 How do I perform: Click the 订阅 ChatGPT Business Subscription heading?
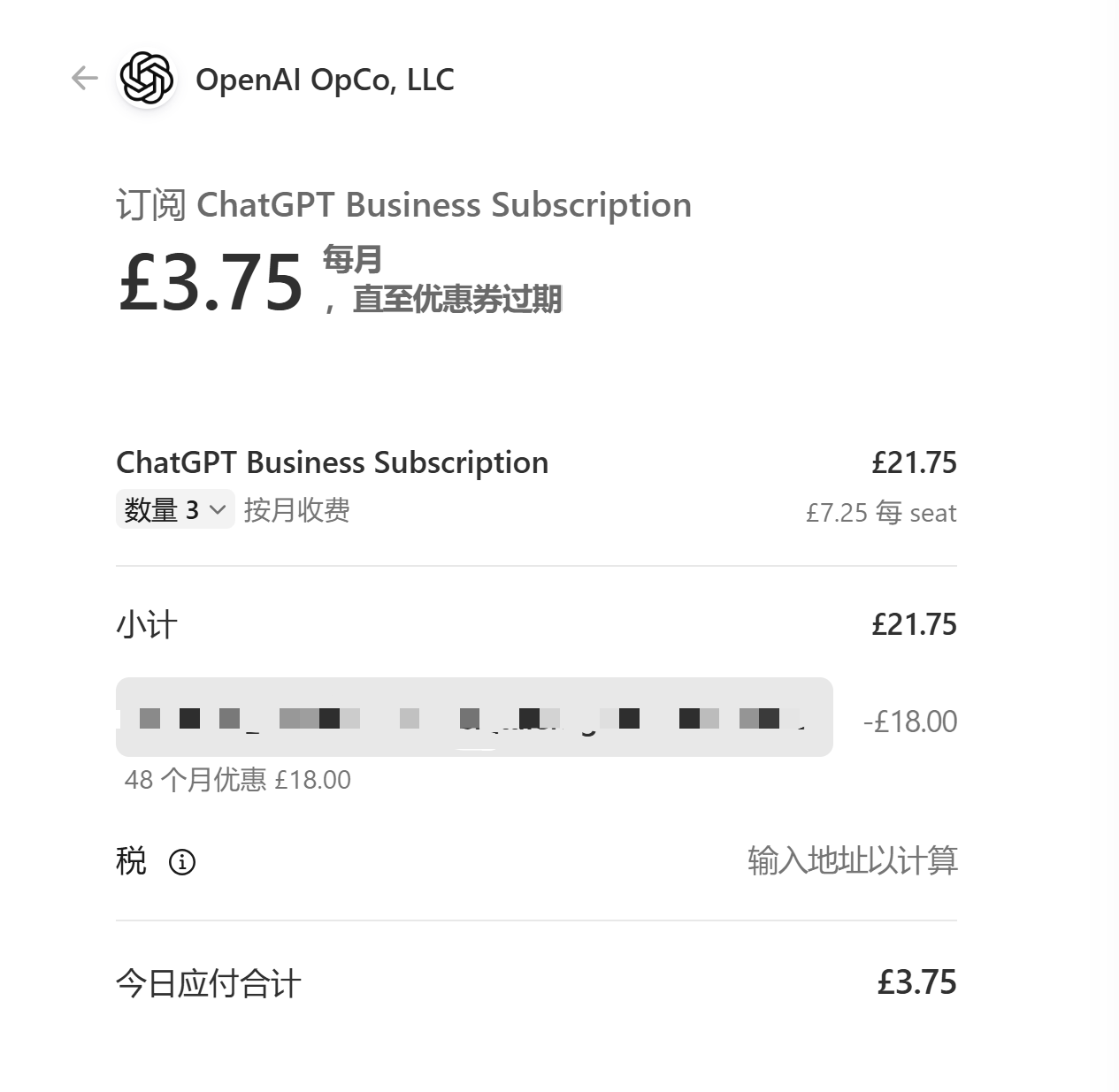(404, 205)
